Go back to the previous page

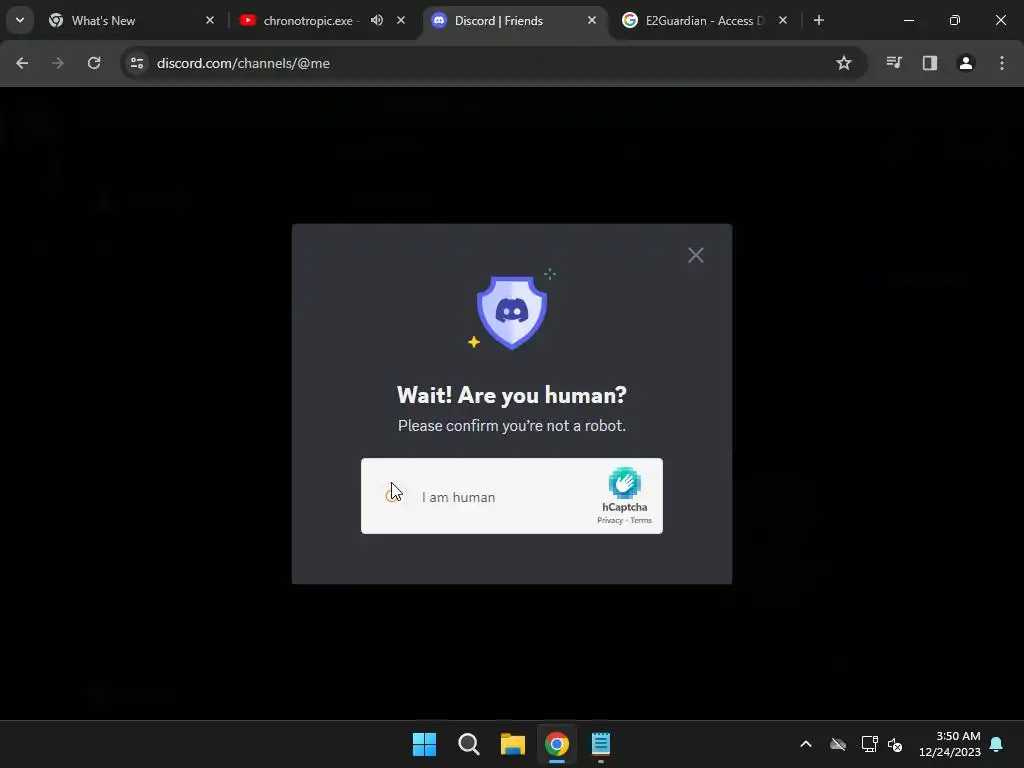[22, 63]
